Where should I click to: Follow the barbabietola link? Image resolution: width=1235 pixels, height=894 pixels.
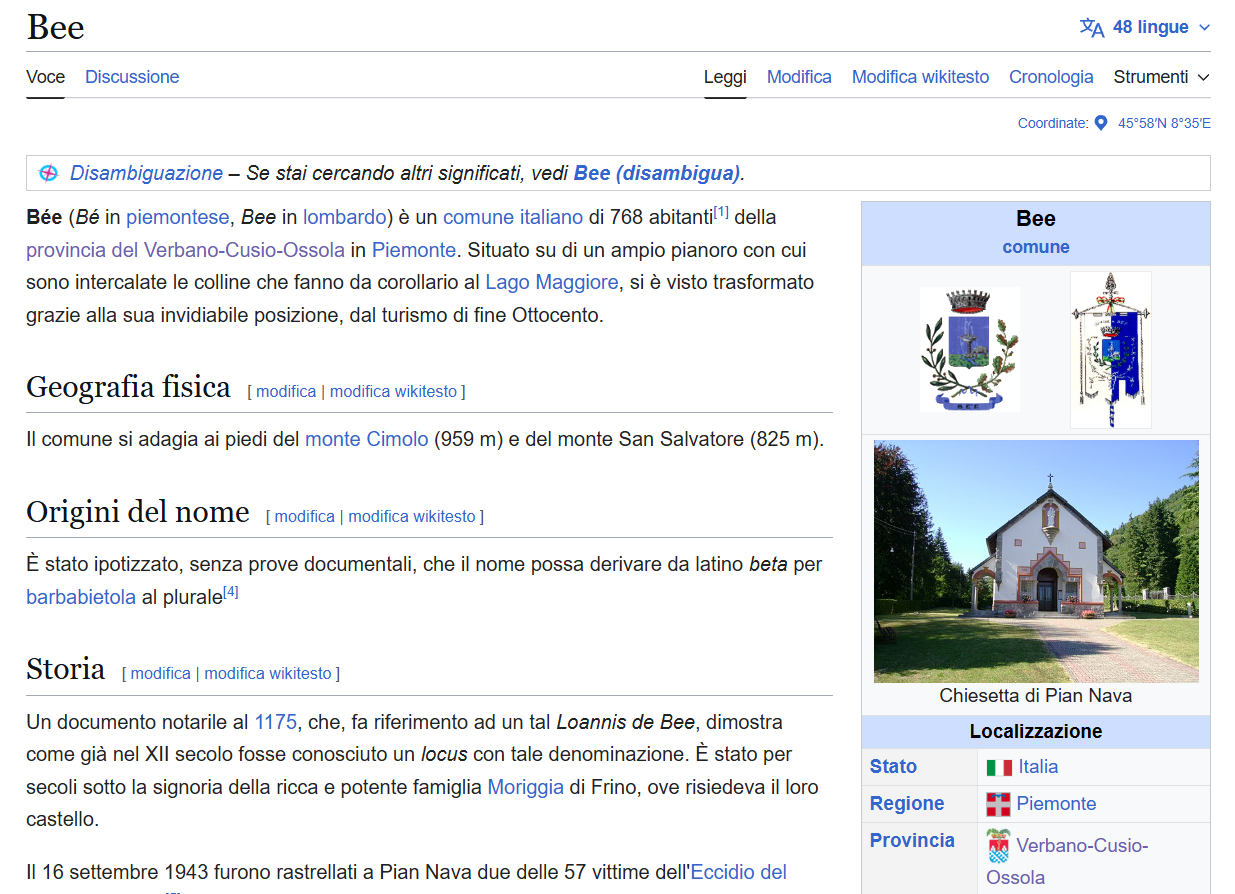(81, 597)
